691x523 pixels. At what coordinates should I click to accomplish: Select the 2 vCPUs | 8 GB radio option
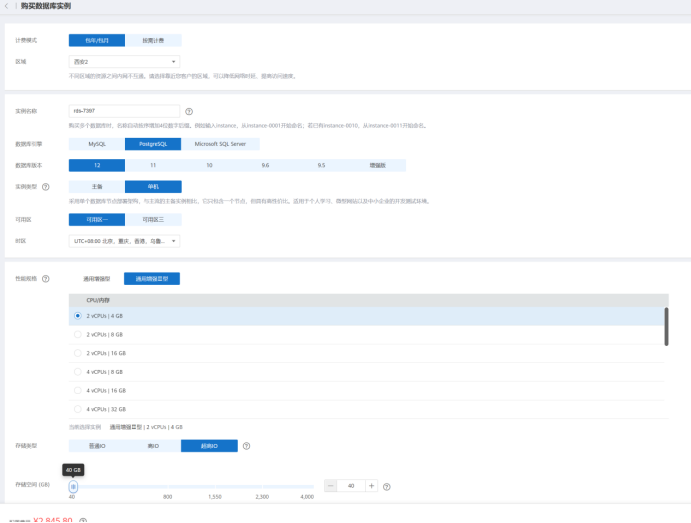[x=78, y=334]
